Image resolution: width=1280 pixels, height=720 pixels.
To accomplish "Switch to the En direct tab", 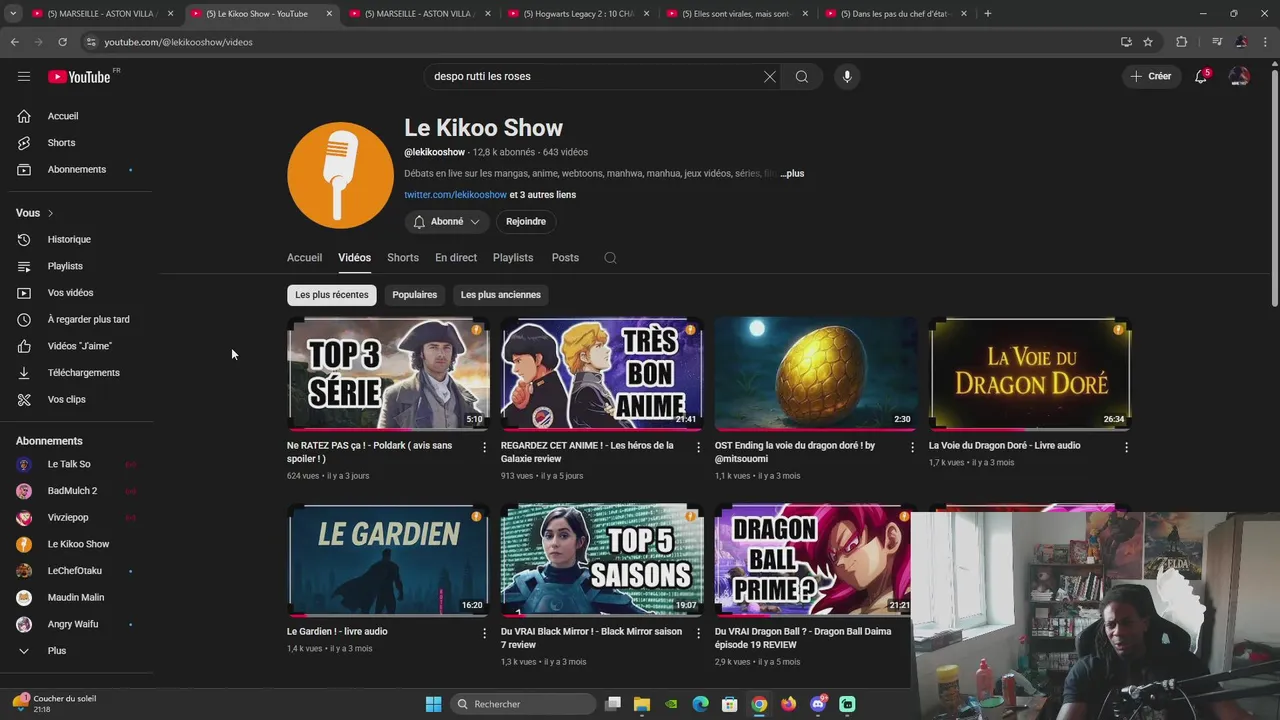I will (456, 258).
